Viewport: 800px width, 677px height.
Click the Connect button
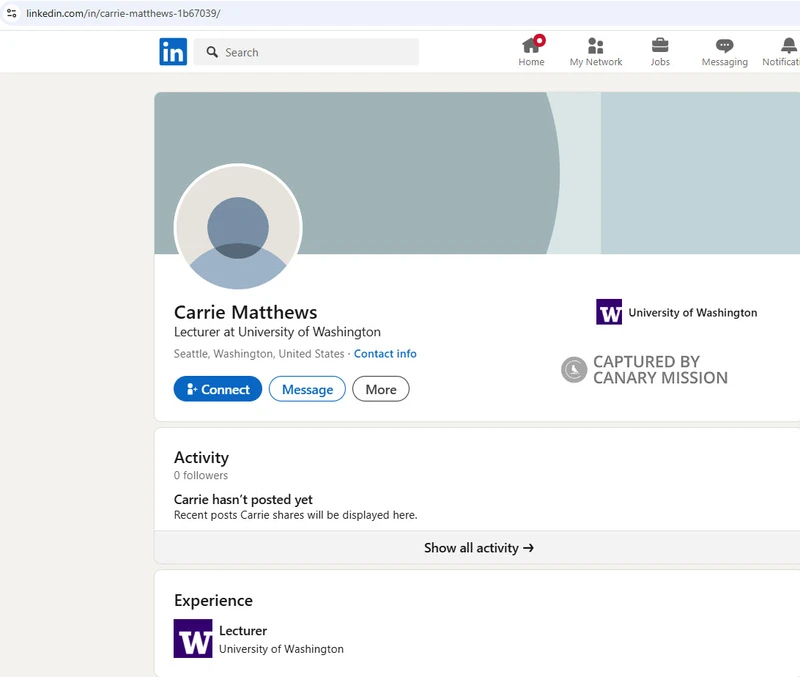[x=218, y=389]
